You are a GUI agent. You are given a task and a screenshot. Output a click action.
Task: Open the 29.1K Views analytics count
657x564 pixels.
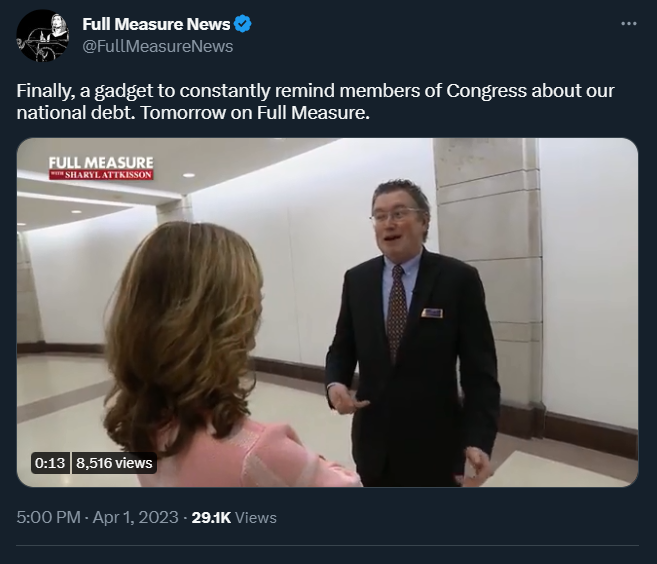[234, 517]
